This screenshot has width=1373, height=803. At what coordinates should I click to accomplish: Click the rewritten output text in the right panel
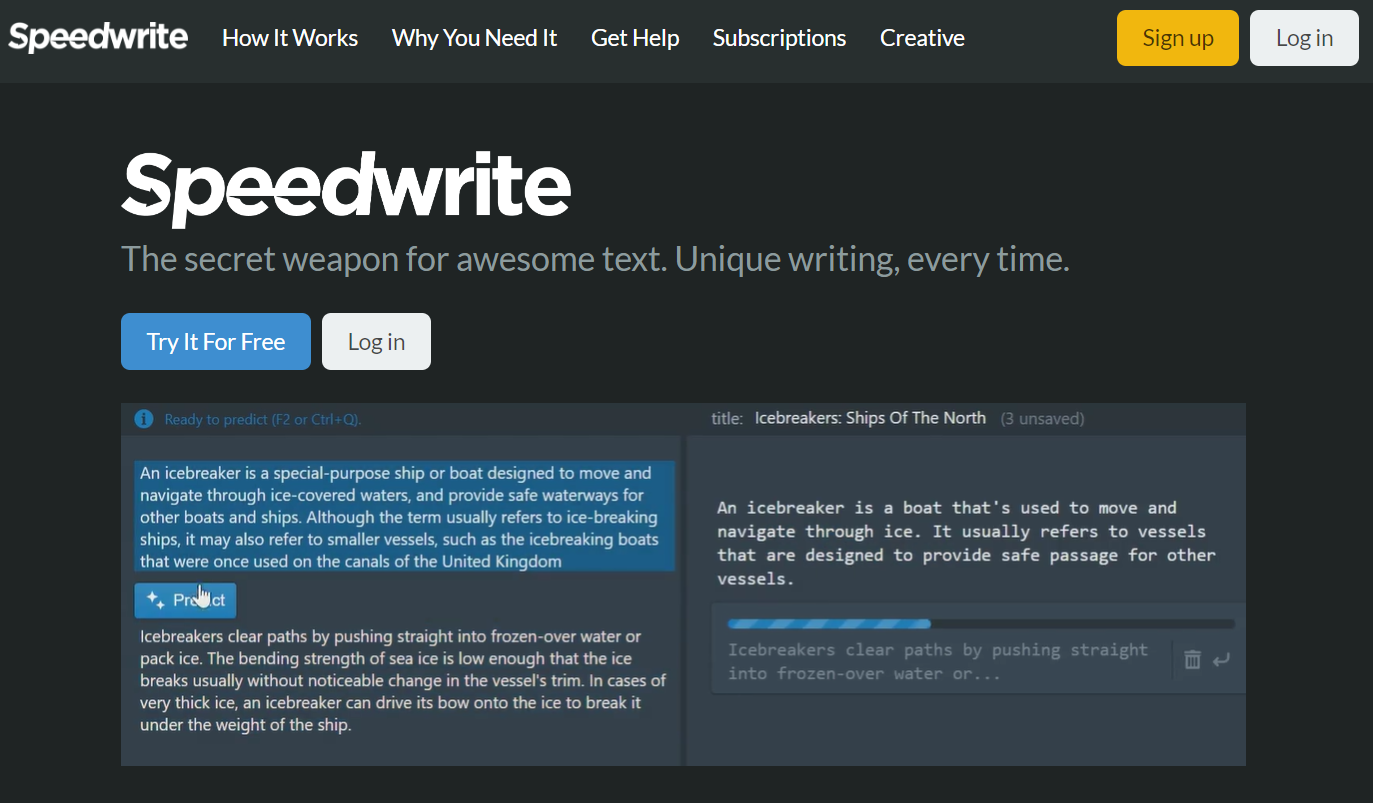[966, 543]
